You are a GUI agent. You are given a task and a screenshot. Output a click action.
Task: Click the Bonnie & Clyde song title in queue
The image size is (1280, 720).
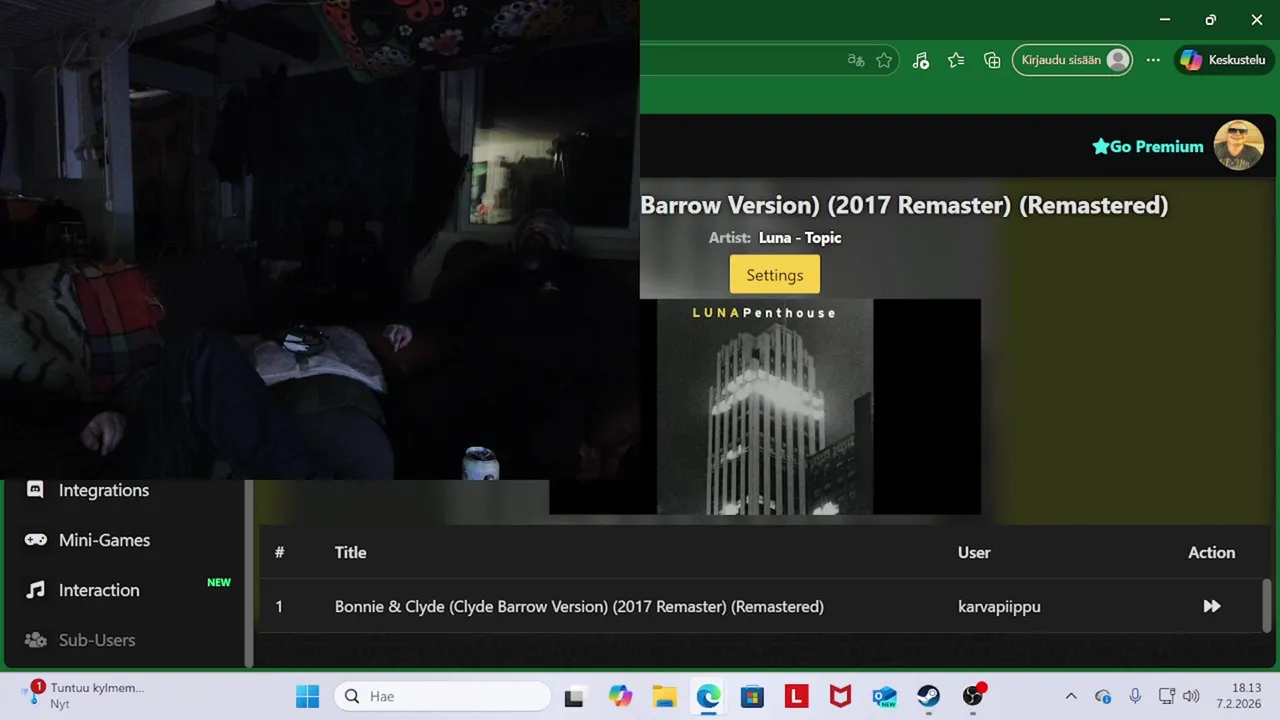pos(579,606)
